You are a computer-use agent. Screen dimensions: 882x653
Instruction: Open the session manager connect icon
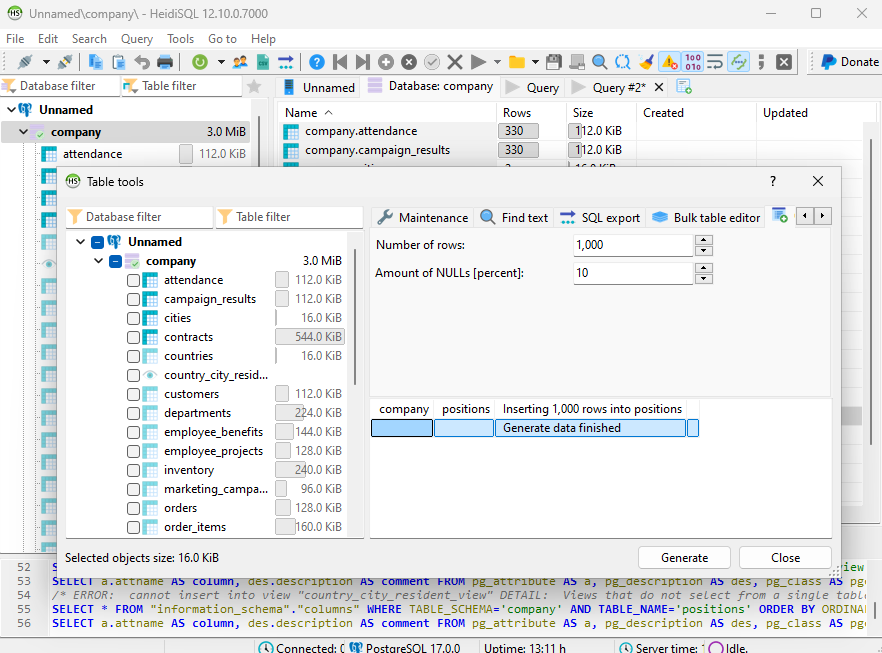click(25, 62)
